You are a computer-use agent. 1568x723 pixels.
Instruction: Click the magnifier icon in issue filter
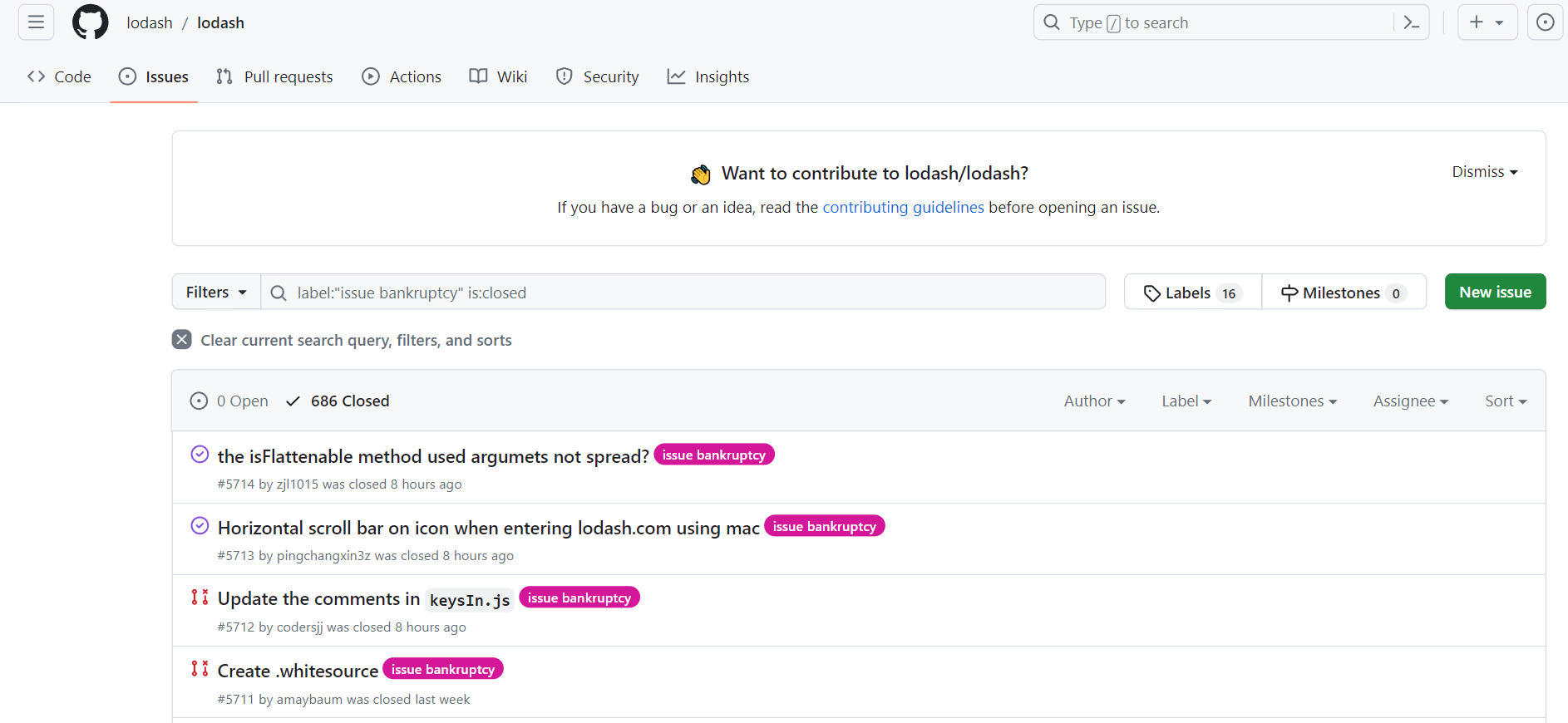click(x=279, y=293)
